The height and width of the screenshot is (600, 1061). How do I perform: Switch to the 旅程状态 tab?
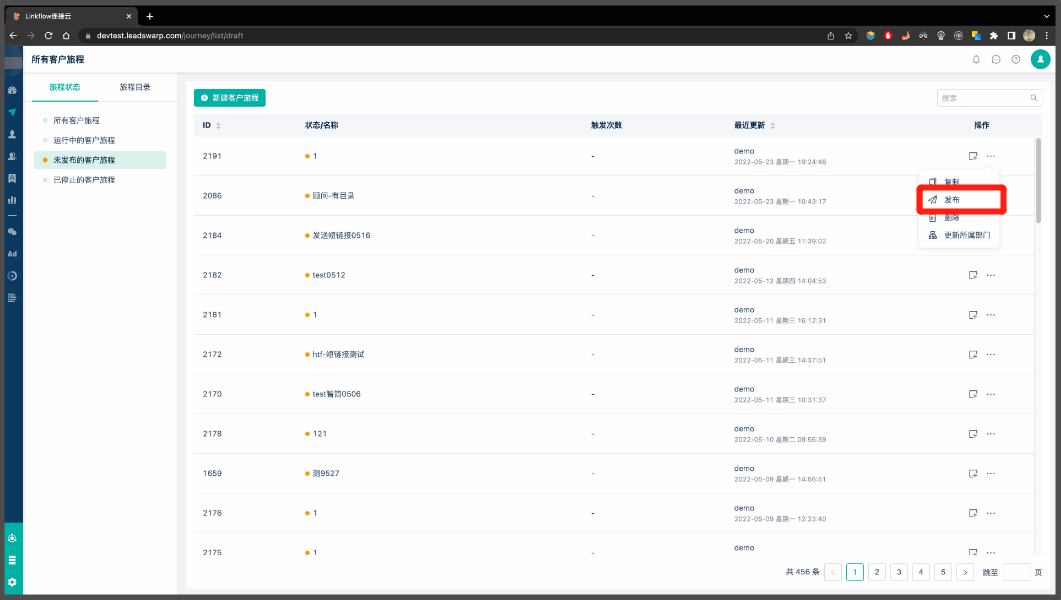pyautogui.click(x=65, y=87)
